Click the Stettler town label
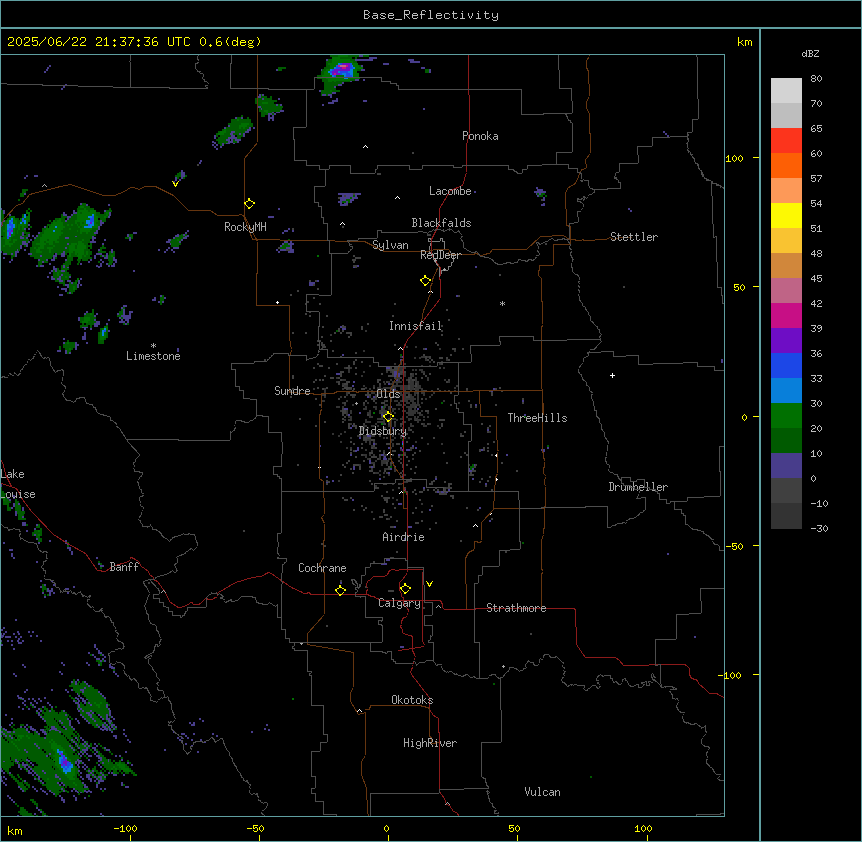Viewport: 862px width, 842px height. click(x=633, y=237)
